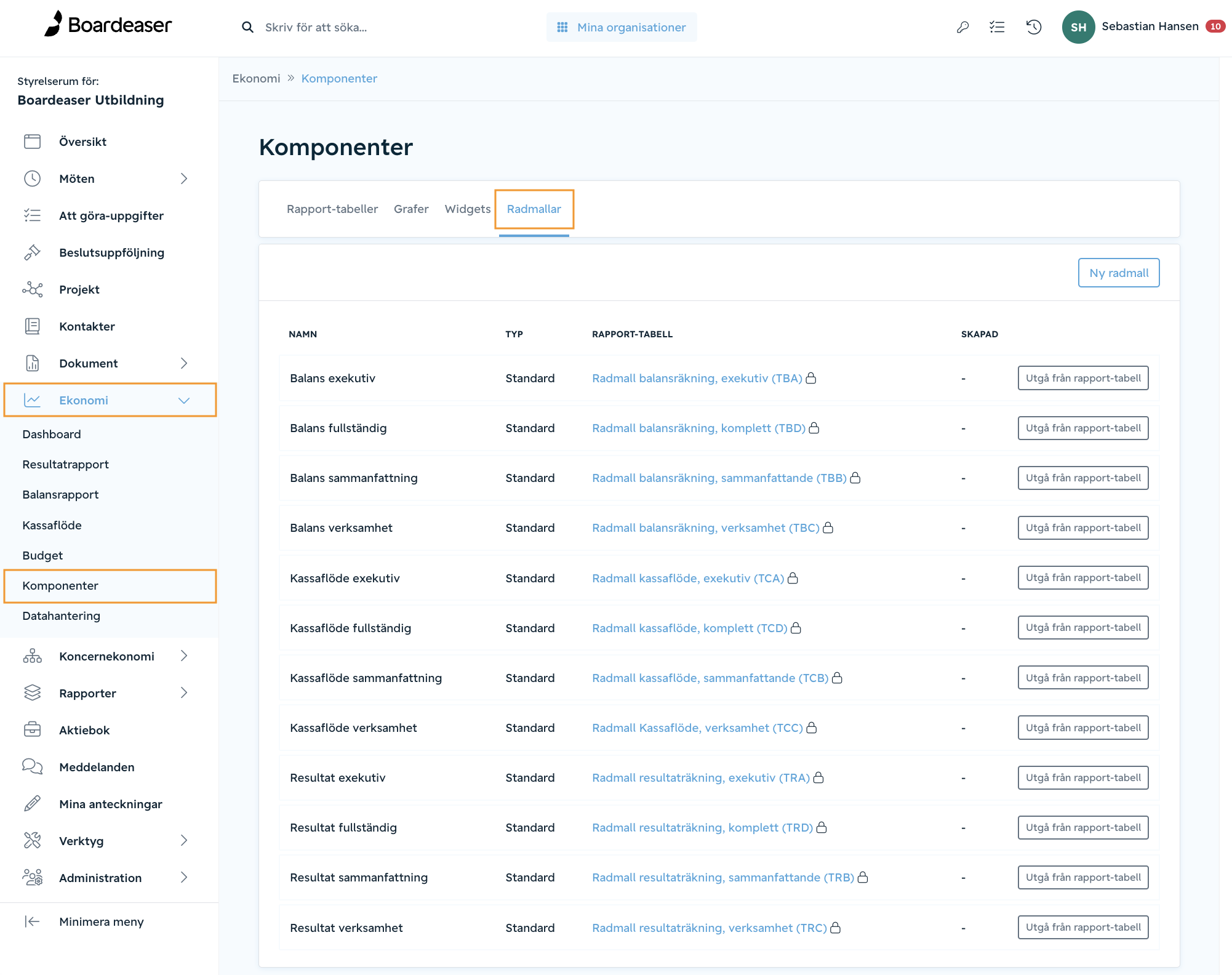Click Ekonomi in the breadcrumb
Screen dimensions: 1232x975
pyautogui.click(x=256, y=78)
